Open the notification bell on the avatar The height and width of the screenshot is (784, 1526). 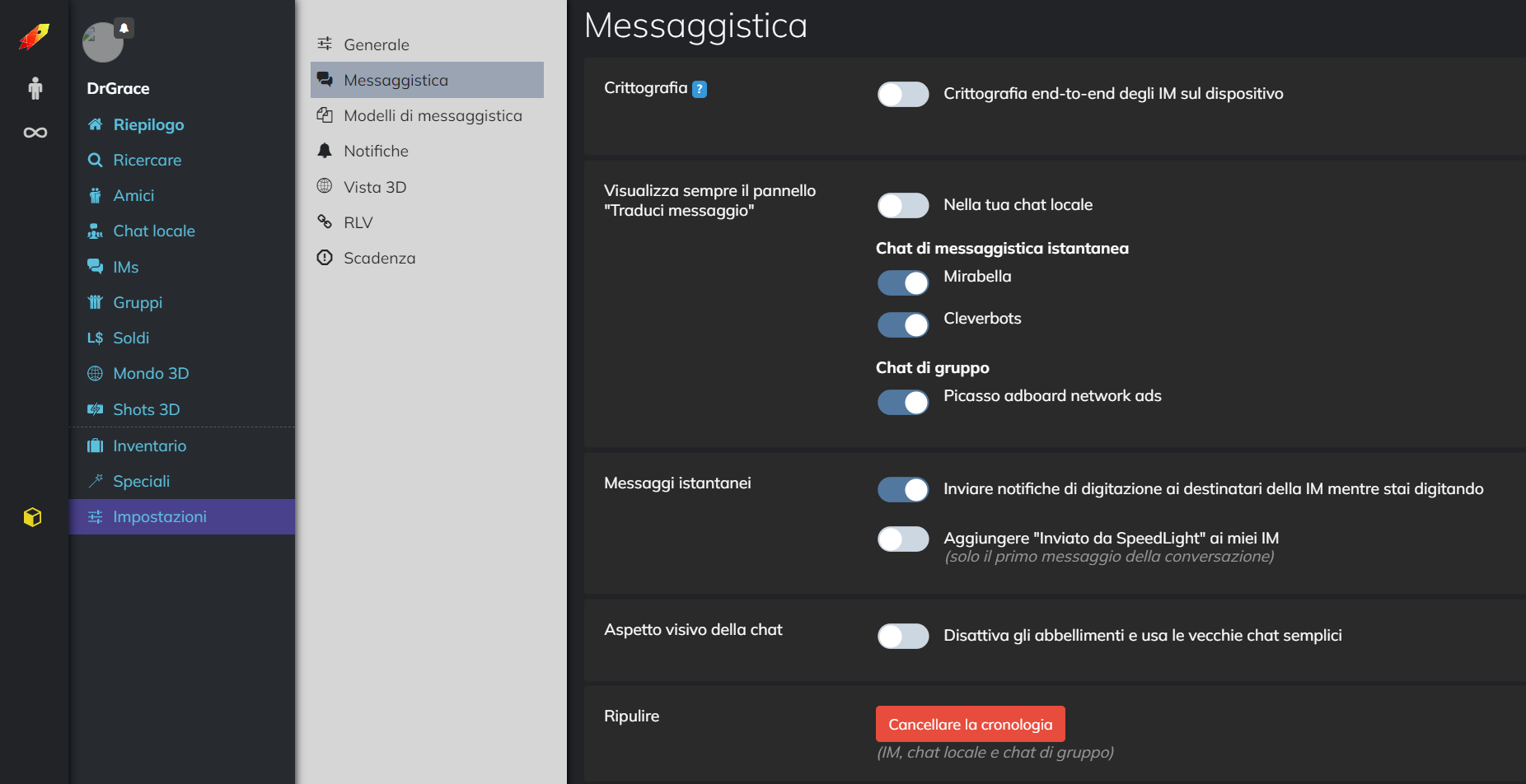pos(124,28)
